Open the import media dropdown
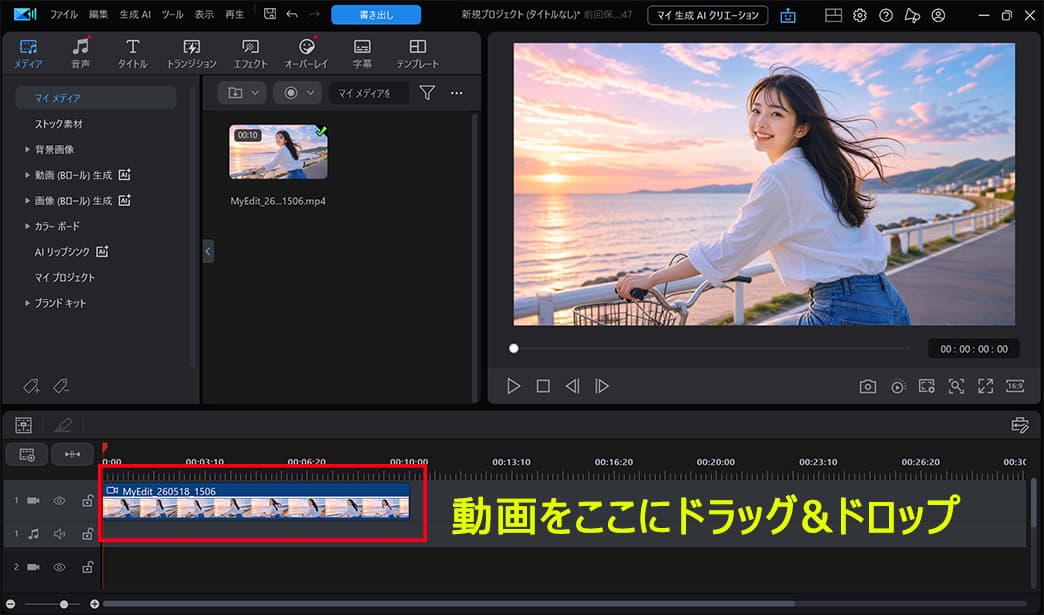Screen dimensions: 1044x615 pyautogui.click(x=242, y=93)
